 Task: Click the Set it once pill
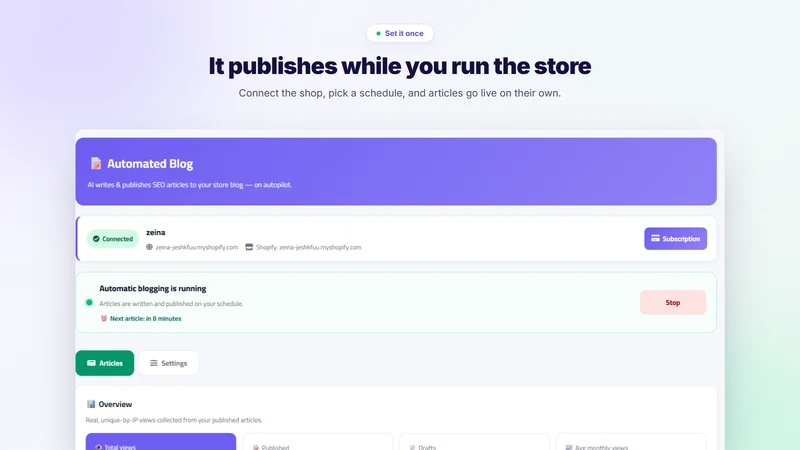pyautogui.click(x=399, y=33)
